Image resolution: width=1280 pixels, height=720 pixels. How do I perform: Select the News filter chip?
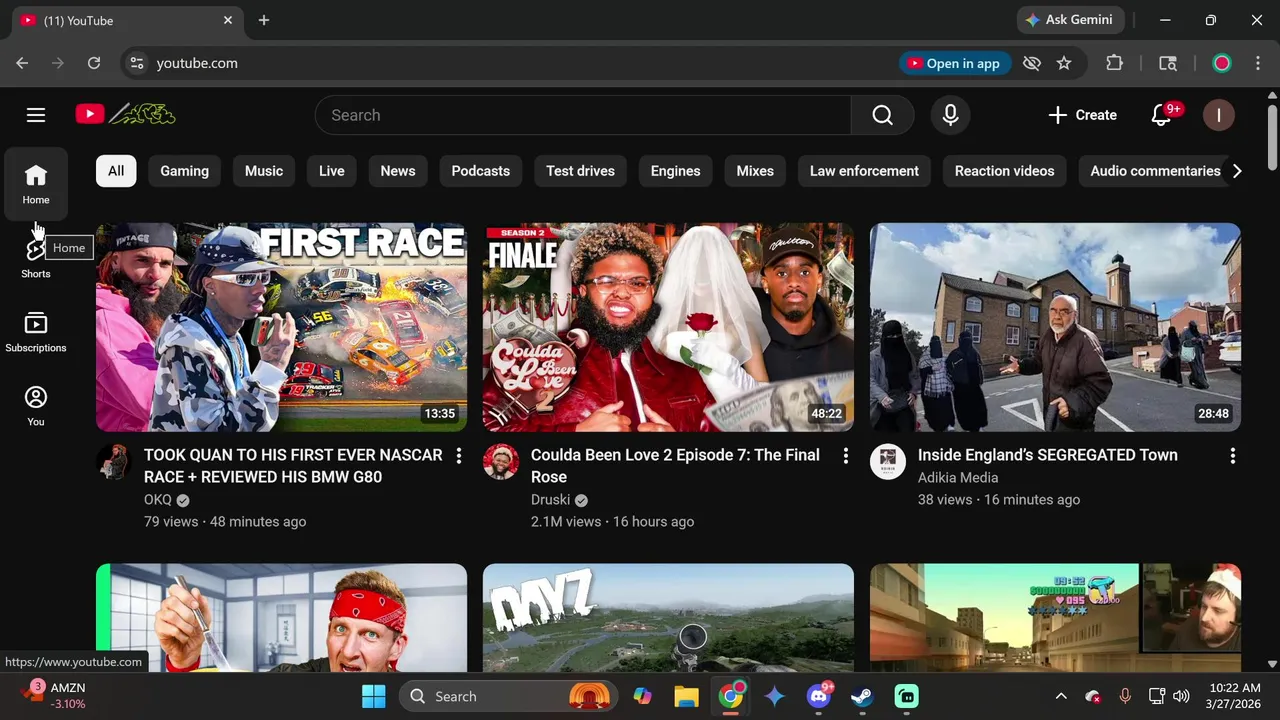pos(398,171)
